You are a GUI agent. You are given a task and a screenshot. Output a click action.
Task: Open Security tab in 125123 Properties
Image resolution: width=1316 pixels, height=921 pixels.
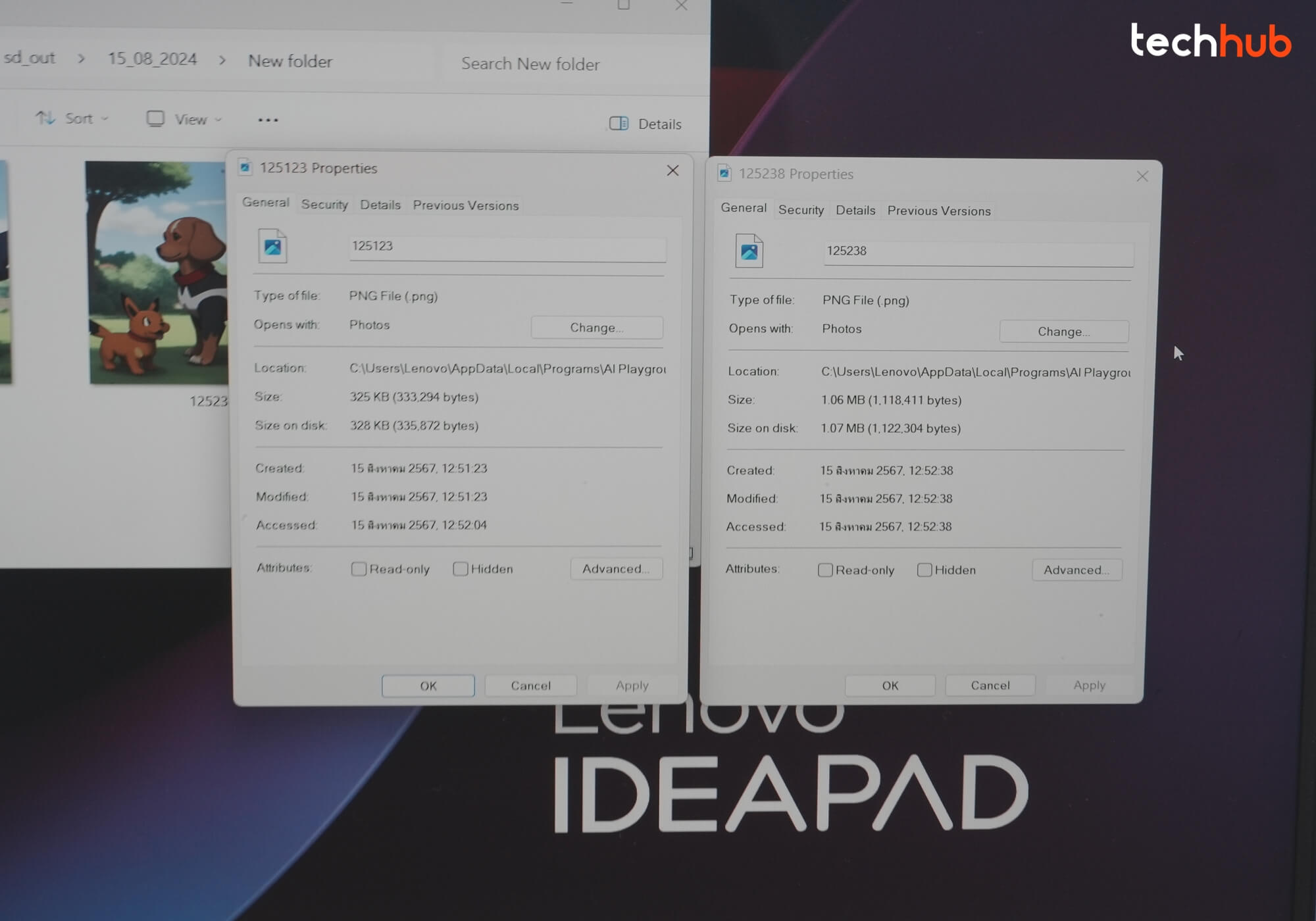(324, 205)
